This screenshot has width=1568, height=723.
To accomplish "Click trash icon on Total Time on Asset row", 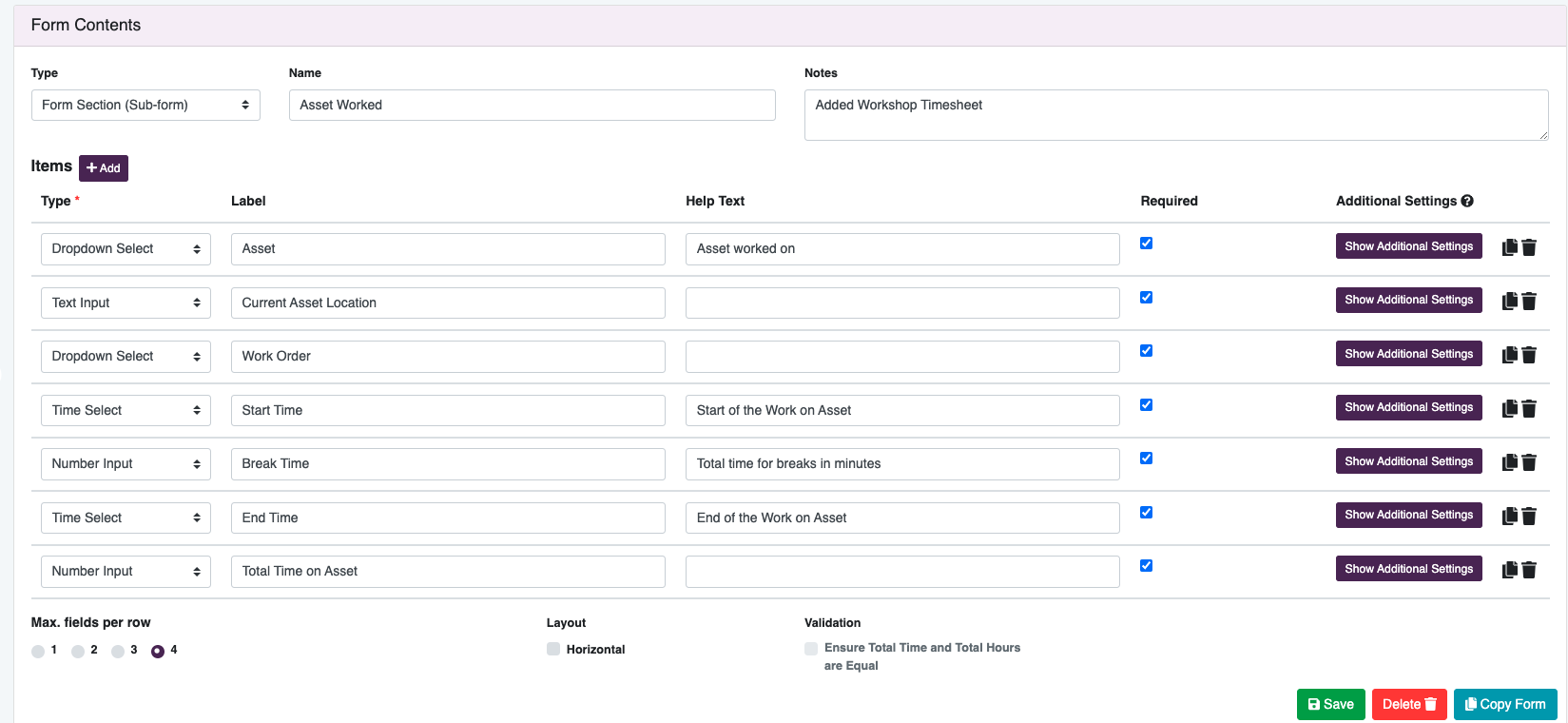I will point(1529,570).
